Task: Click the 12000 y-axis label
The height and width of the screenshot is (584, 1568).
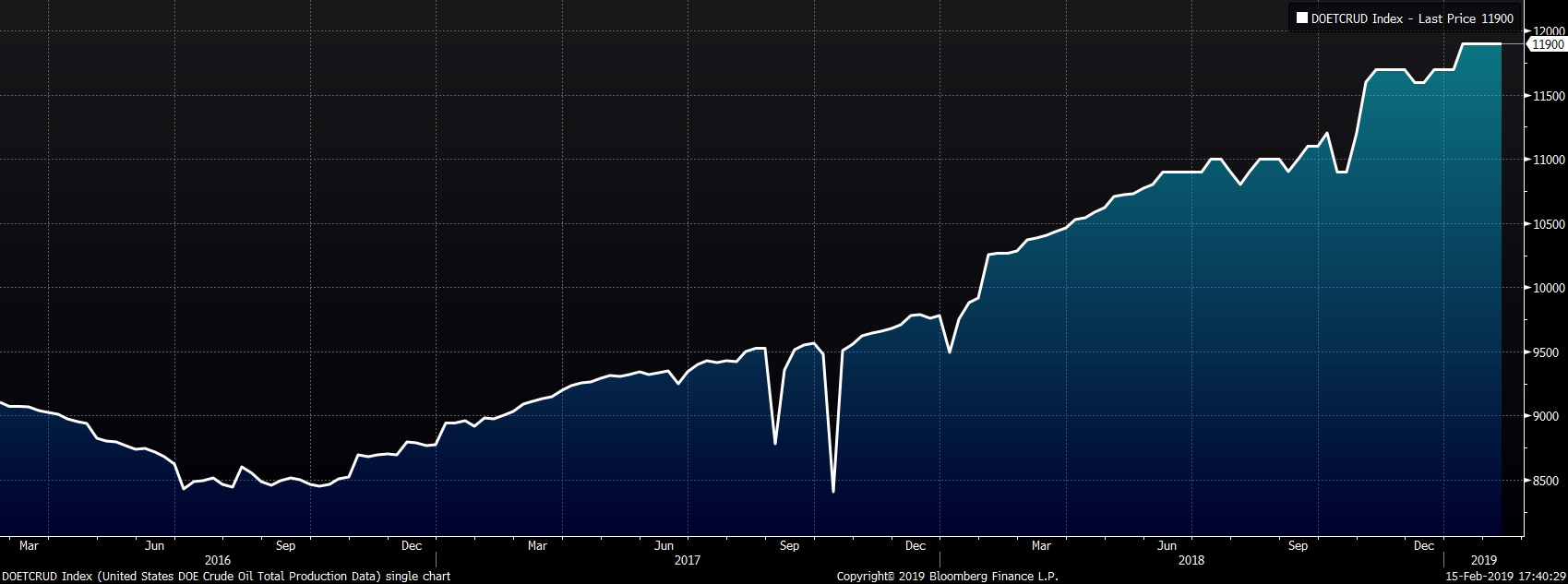Action: point(1549,31)
